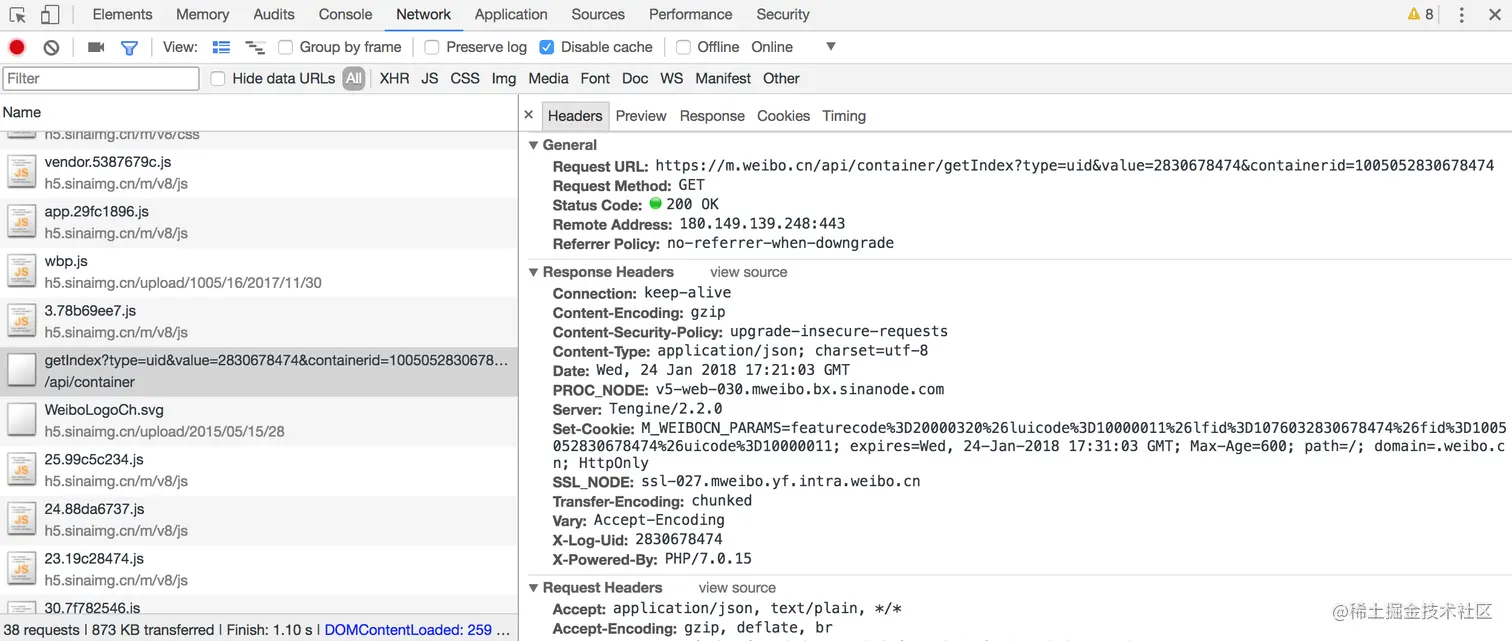Collapse the Request Headers section
This screenshot has height=641, width=1512.
click(533, 588)
